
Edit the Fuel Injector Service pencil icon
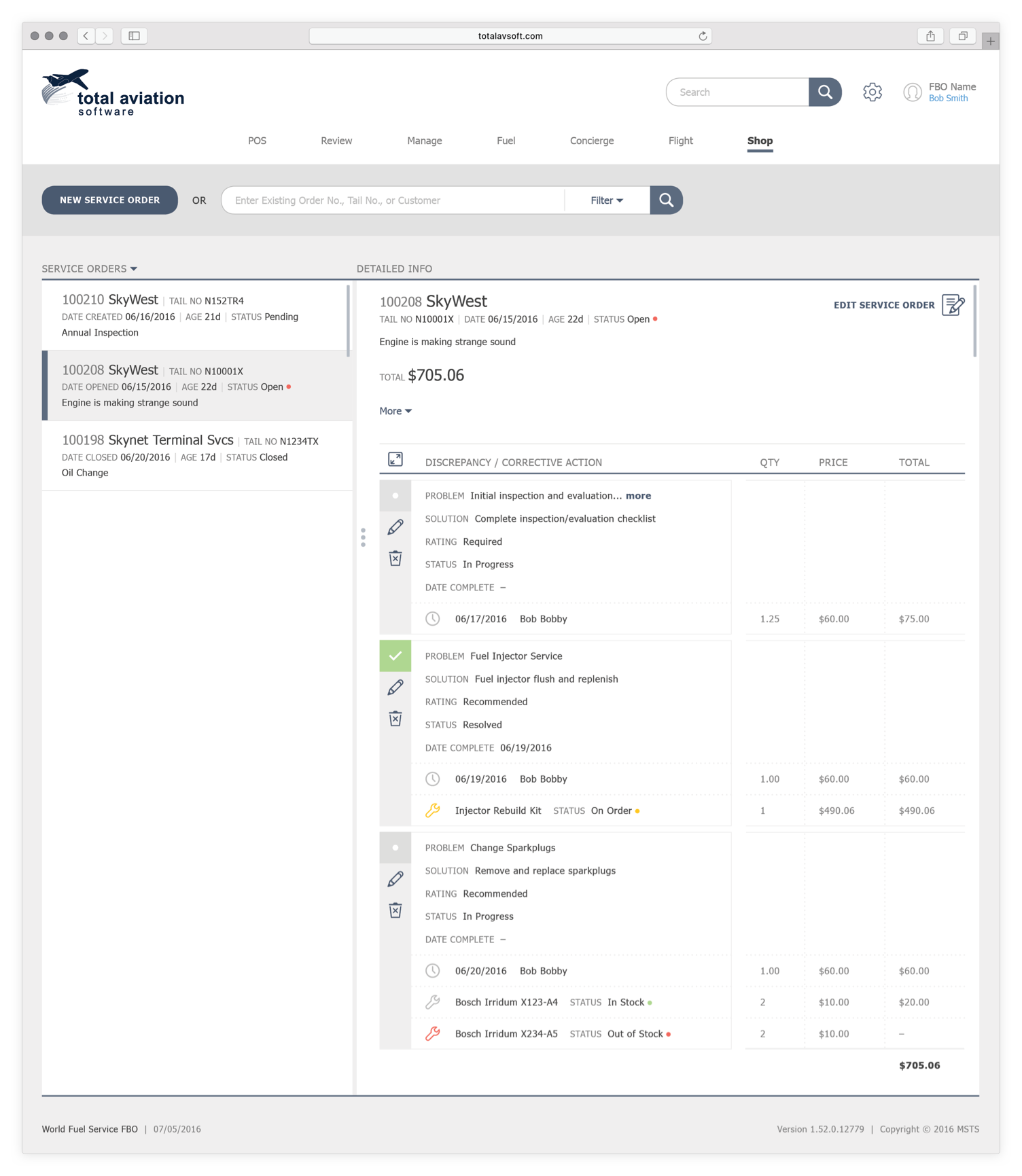point(395,688)
